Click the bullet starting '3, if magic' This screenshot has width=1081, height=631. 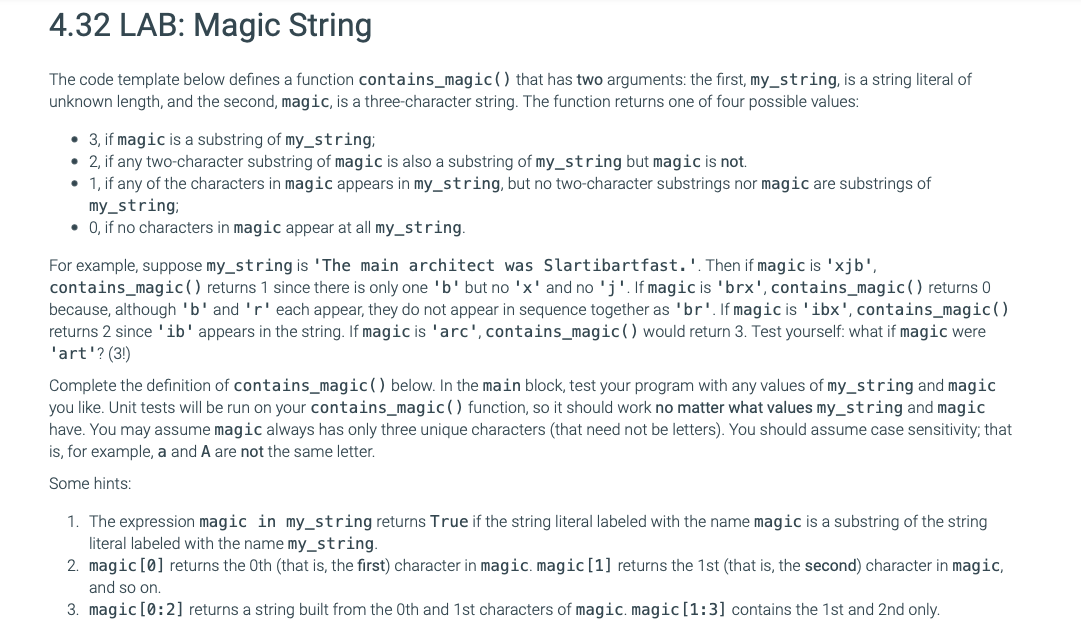tap(232, 140)
